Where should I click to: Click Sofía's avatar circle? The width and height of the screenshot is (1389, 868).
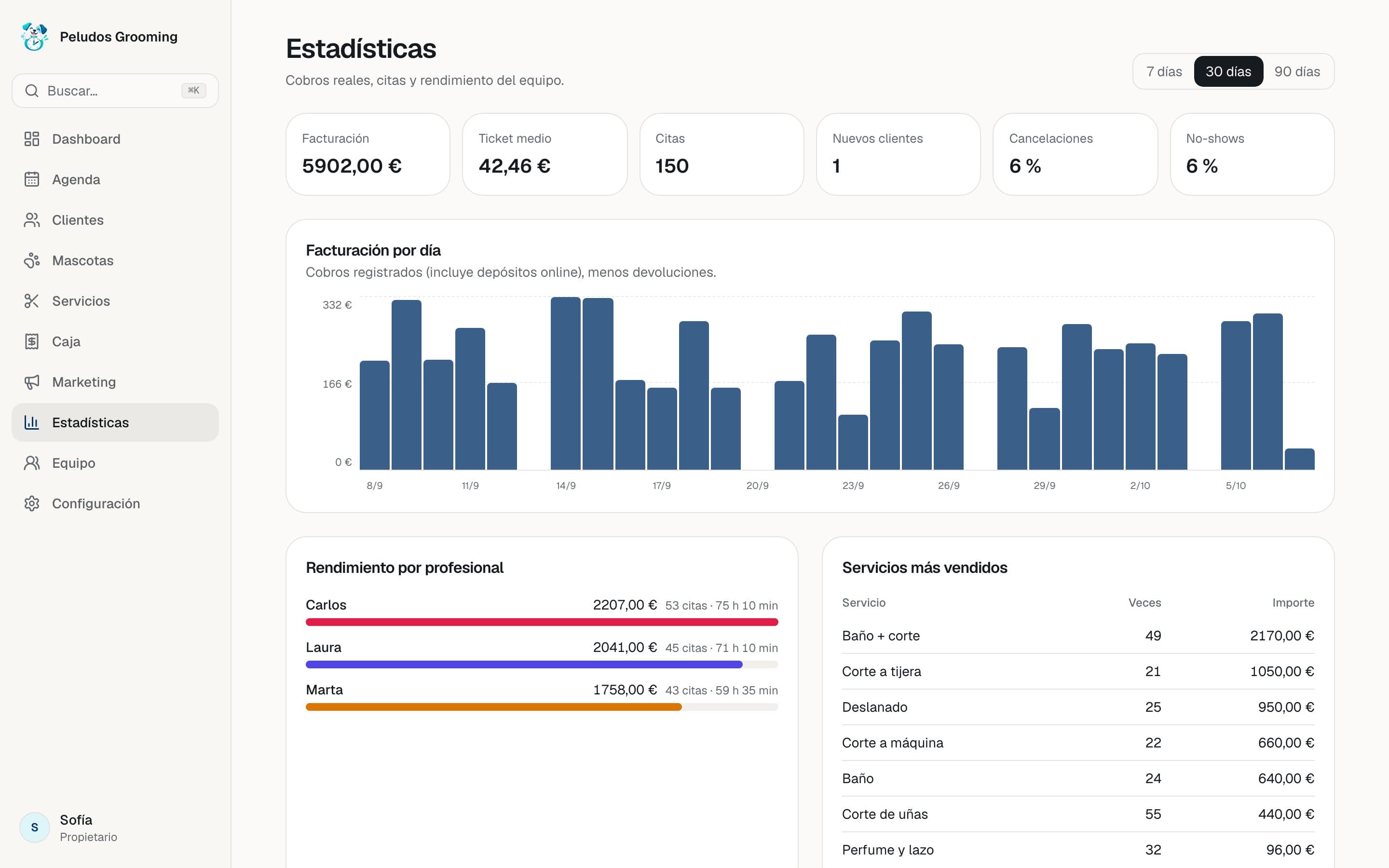click(x=34, y=827)
